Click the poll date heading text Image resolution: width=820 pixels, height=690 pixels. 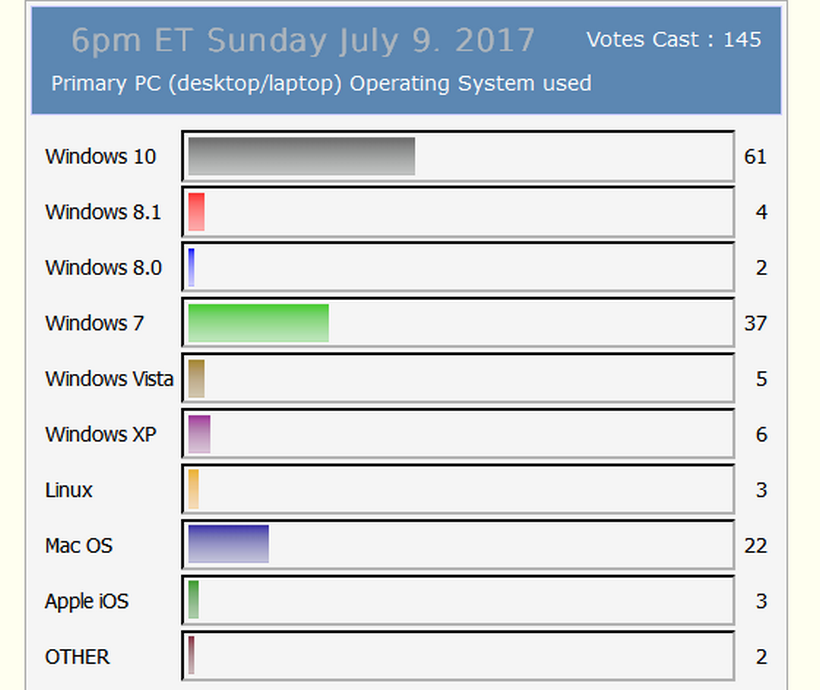[x=303, y=41]
